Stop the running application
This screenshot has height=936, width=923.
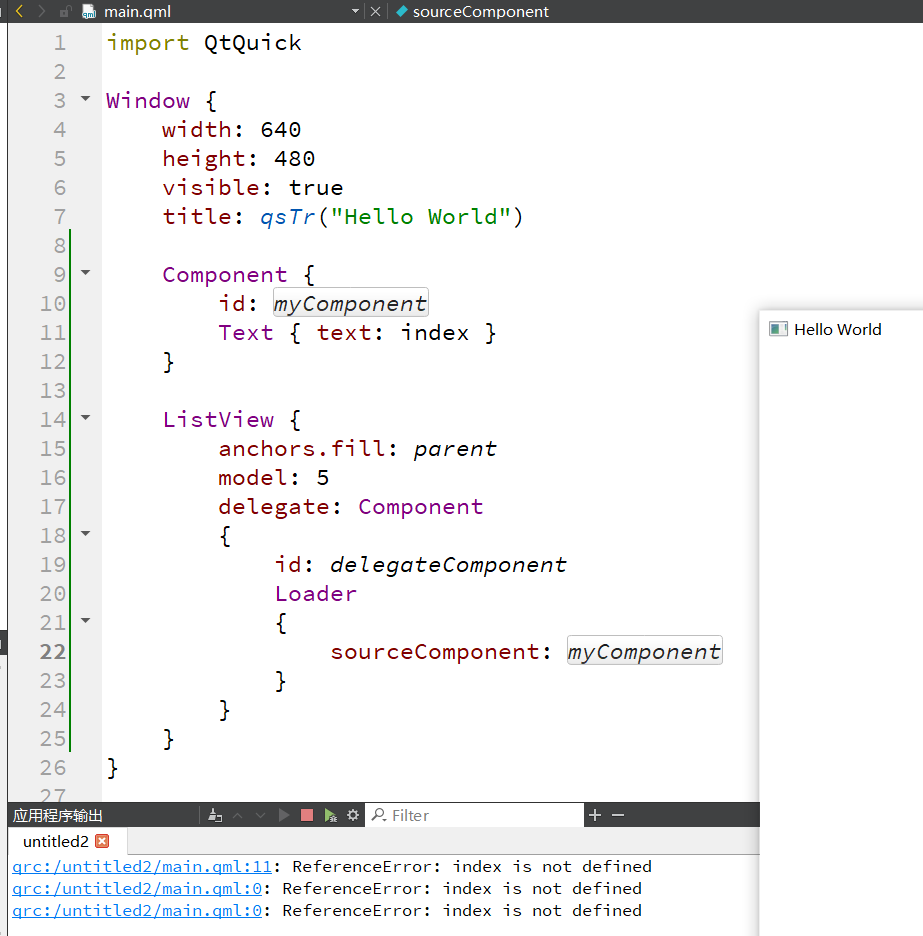click(307, 815)
